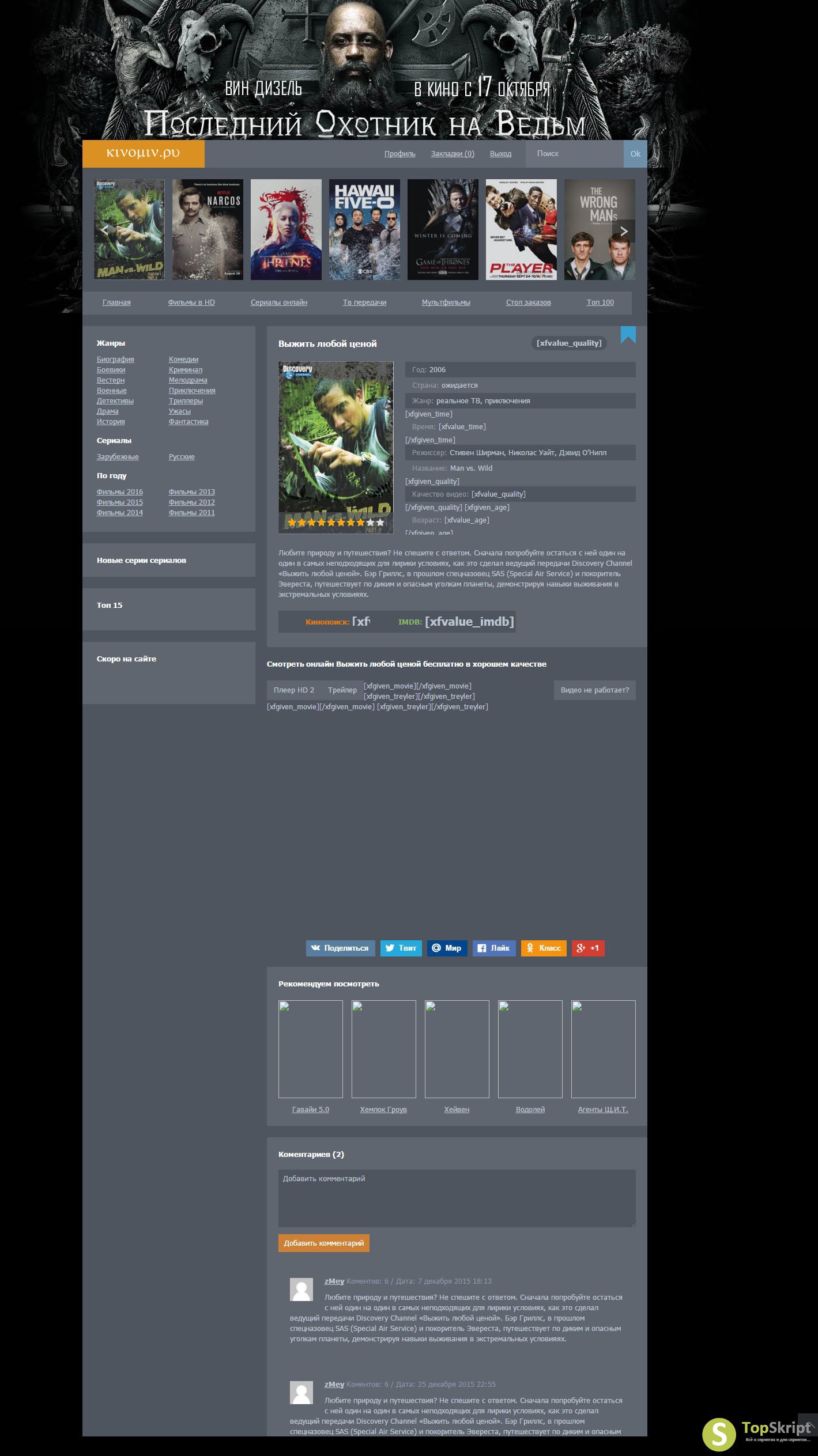Open Главная in navigation menu
Screen dimensions: 818x1456
[x=116, y=302]
